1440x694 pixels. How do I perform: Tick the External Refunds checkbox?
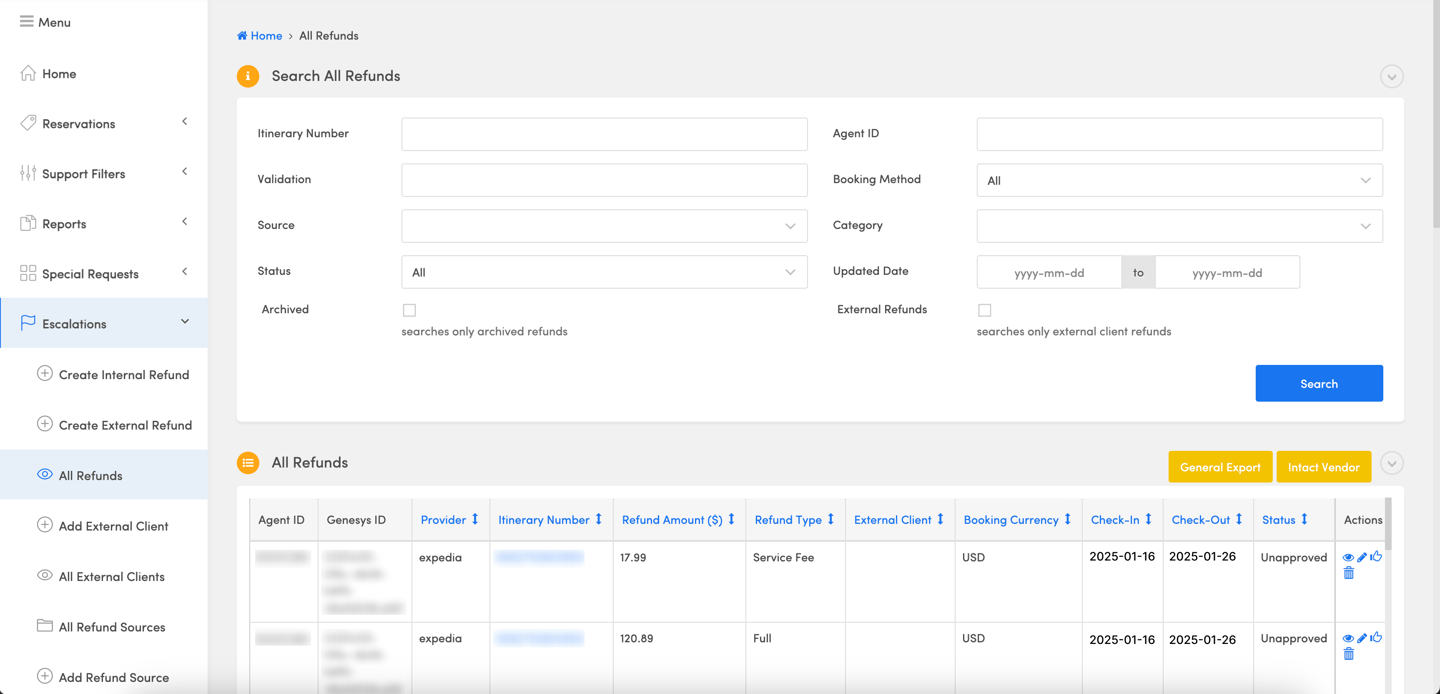[985, 310]
